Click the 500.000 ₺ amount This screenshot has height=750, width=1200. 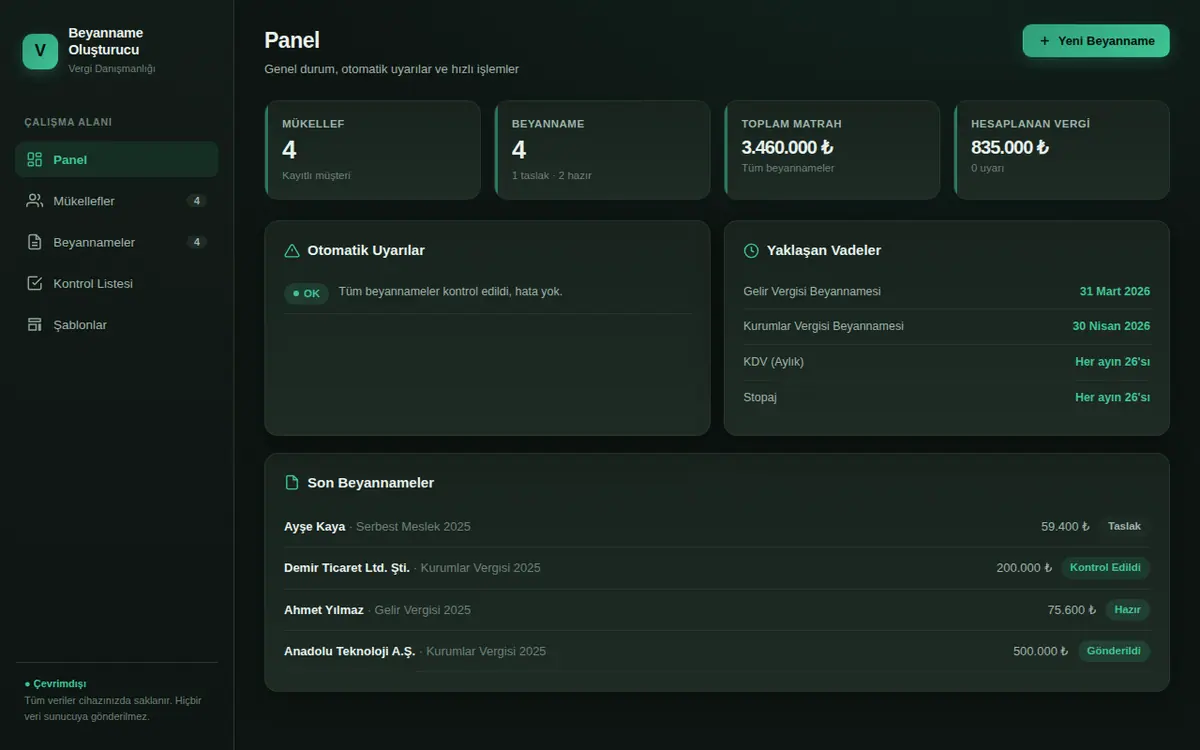click(1041, 651)
